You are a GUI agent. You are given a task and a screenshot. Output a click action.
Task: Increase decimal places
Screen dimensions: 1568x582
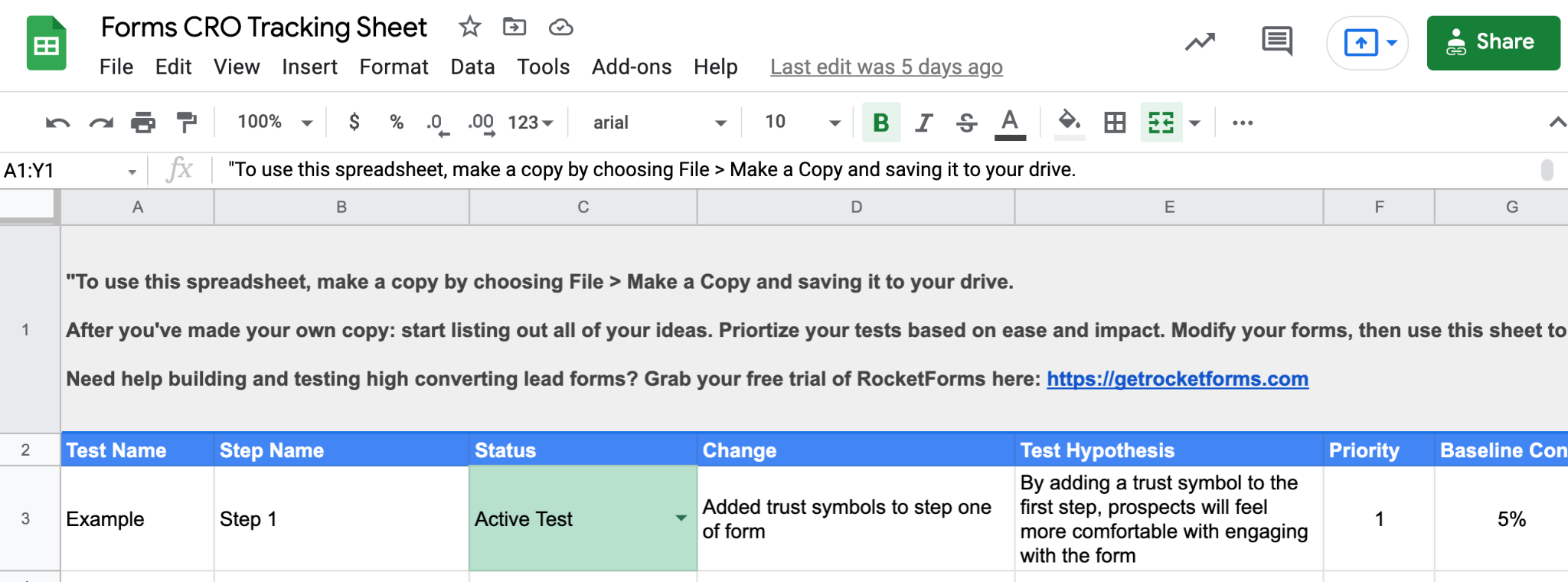pyautogui.click(x=481, y=123)
